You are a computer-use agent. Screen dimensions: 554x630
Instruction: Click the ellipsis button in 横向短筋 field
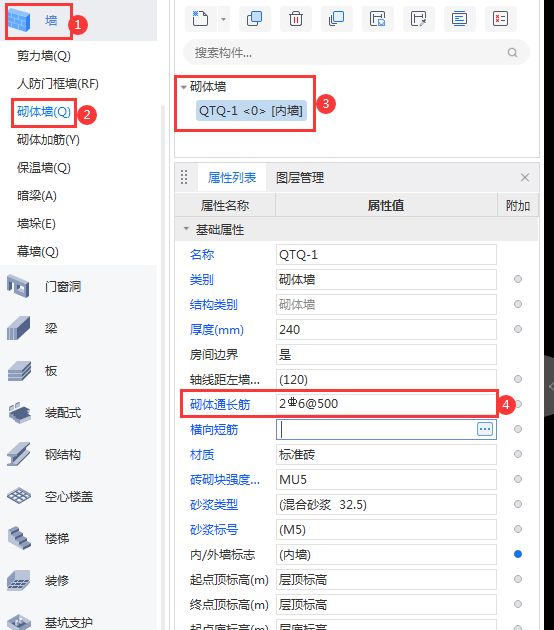click(485, 429)
